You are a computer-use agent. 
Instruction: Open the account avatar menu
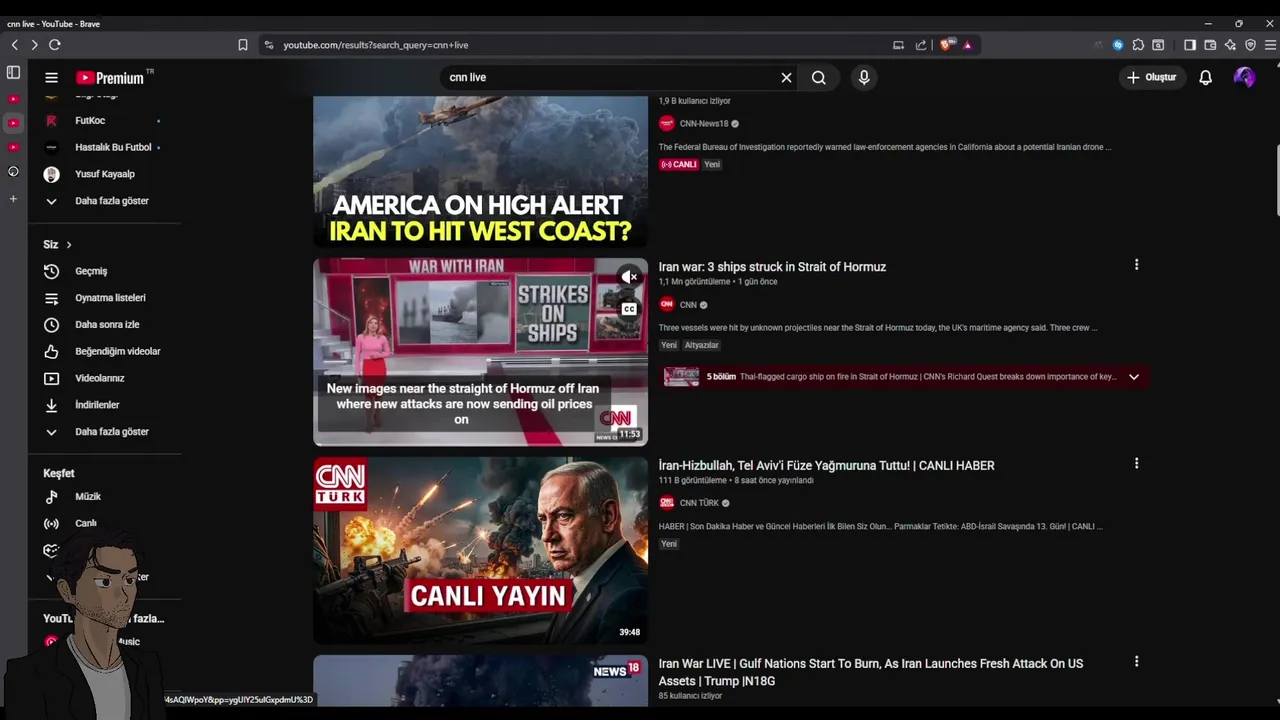tap(1244, 77)
